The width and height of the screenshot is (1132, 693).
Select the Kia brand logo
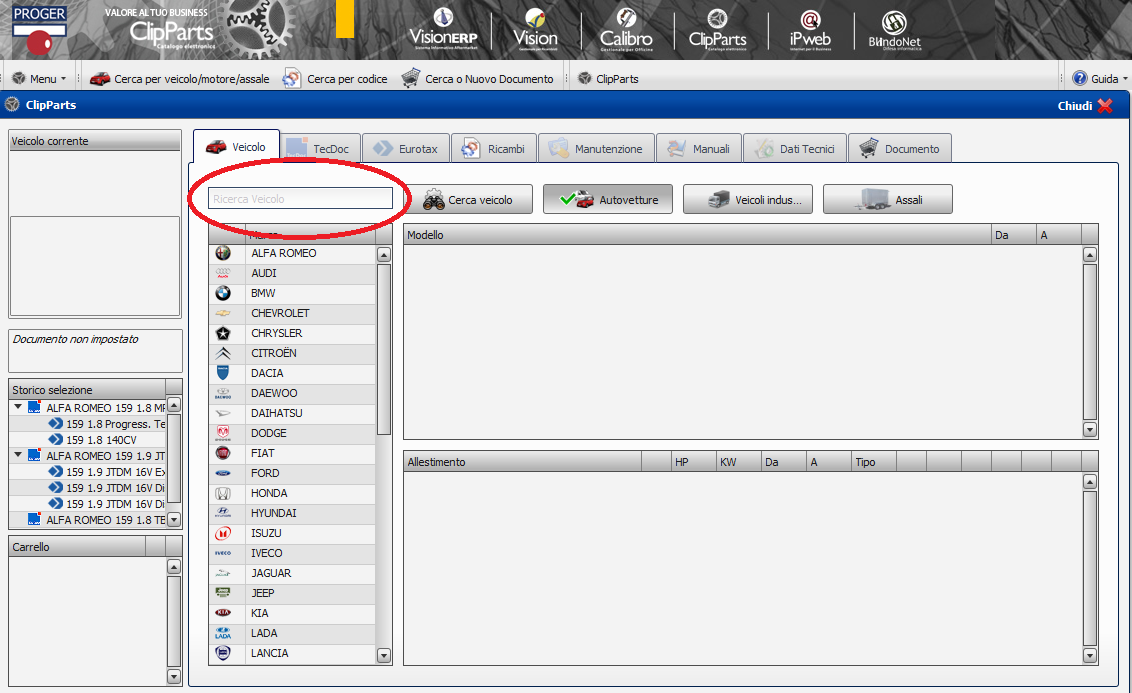[223, 613]
